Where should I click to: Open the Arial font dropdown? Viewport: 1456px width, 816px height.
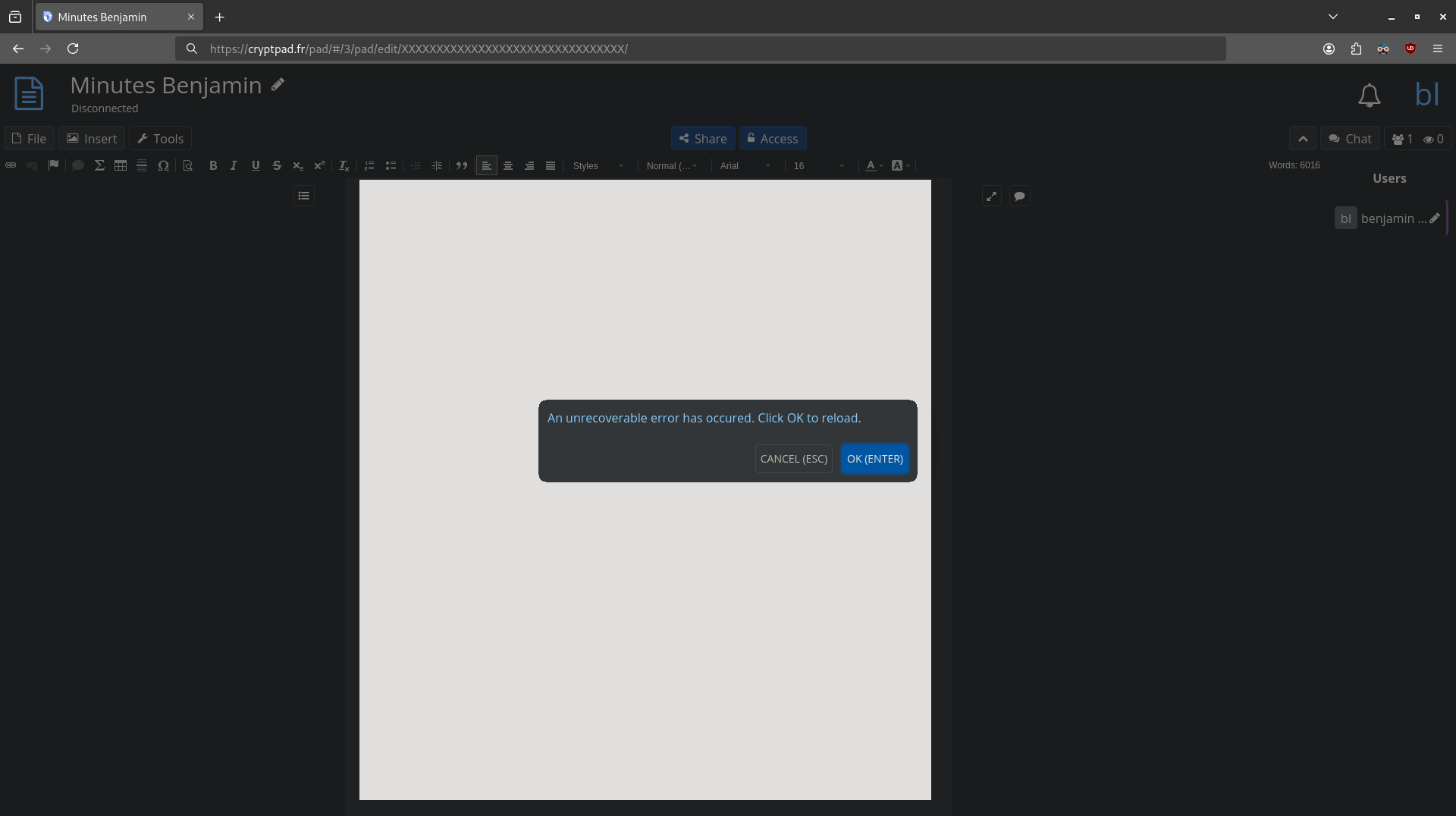[x=745, y=165]
